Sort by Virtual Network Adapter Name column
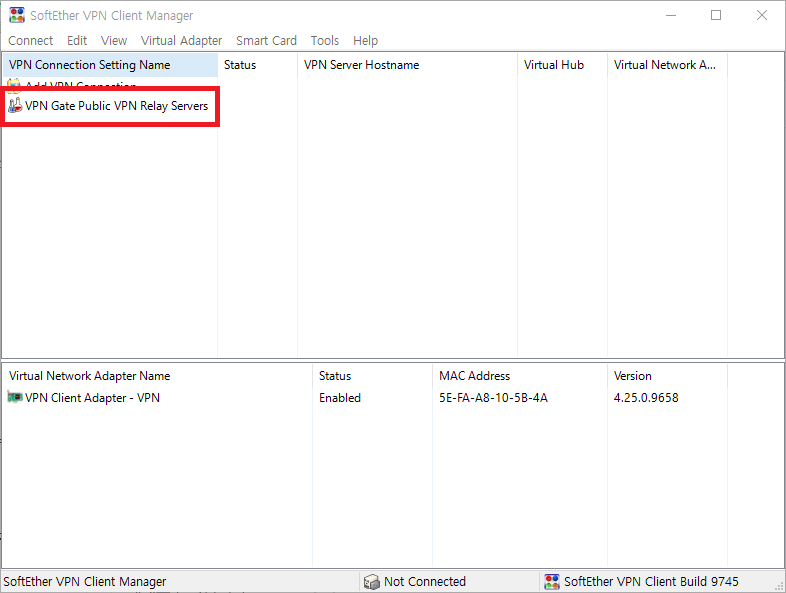 coord(157,376)
